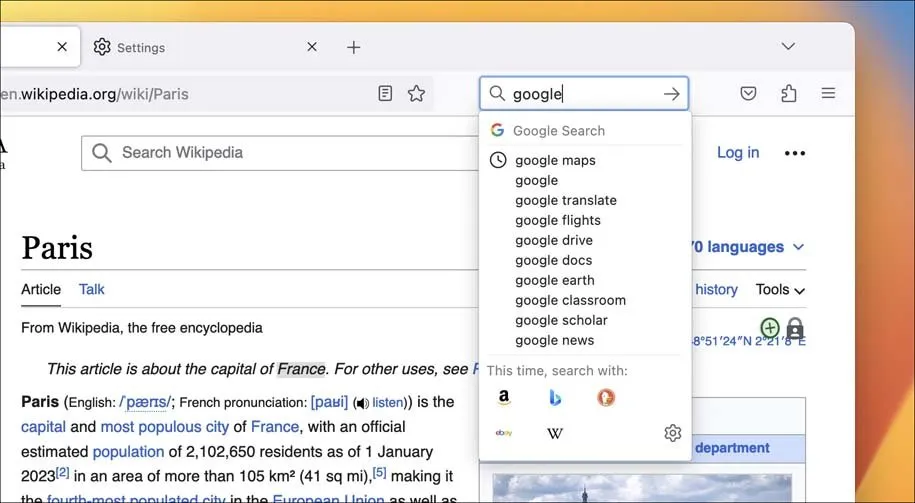Screen dimensions: 915x503
Task: Search with the Bing icon
Action: coord(555,398)
